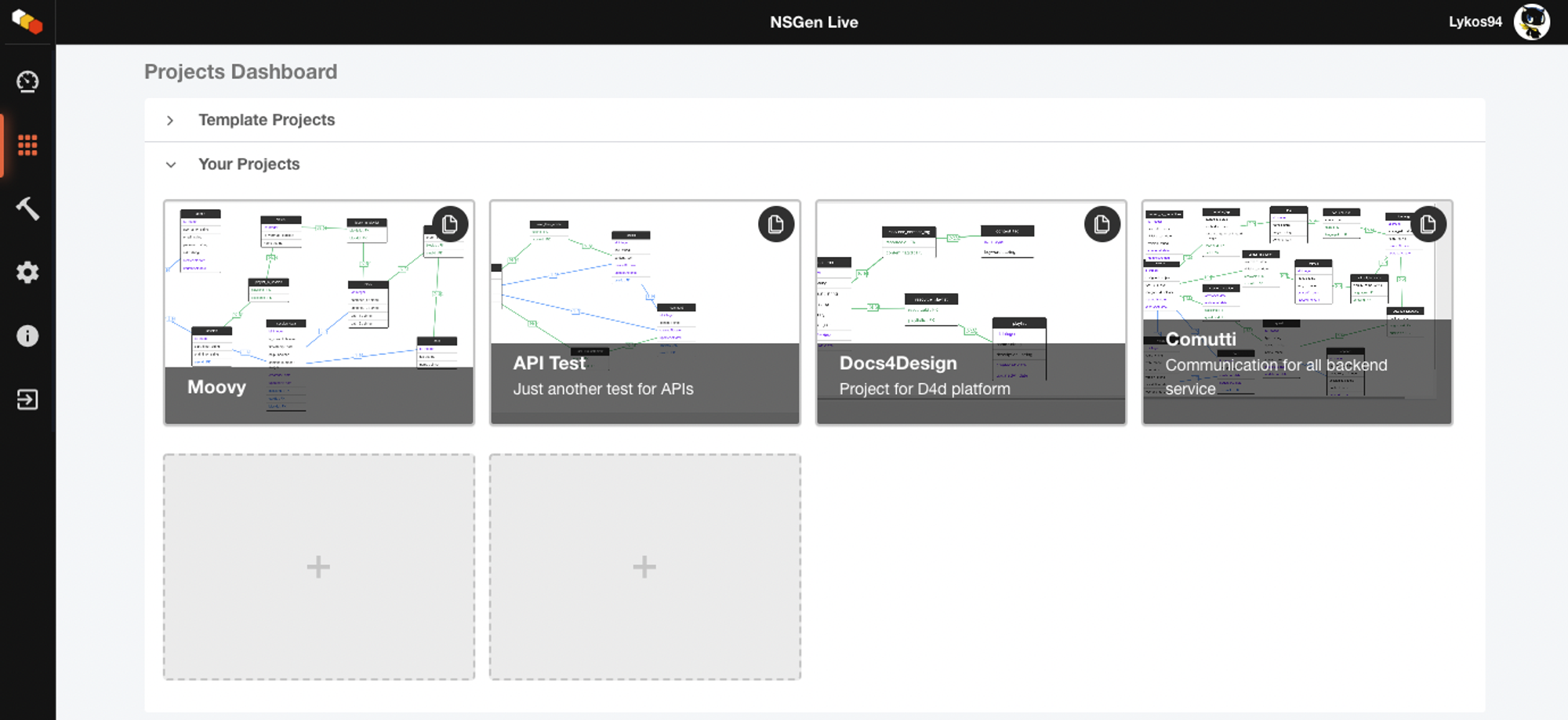
Task: Click the NSGen logo icon
Action: [27, 21]
